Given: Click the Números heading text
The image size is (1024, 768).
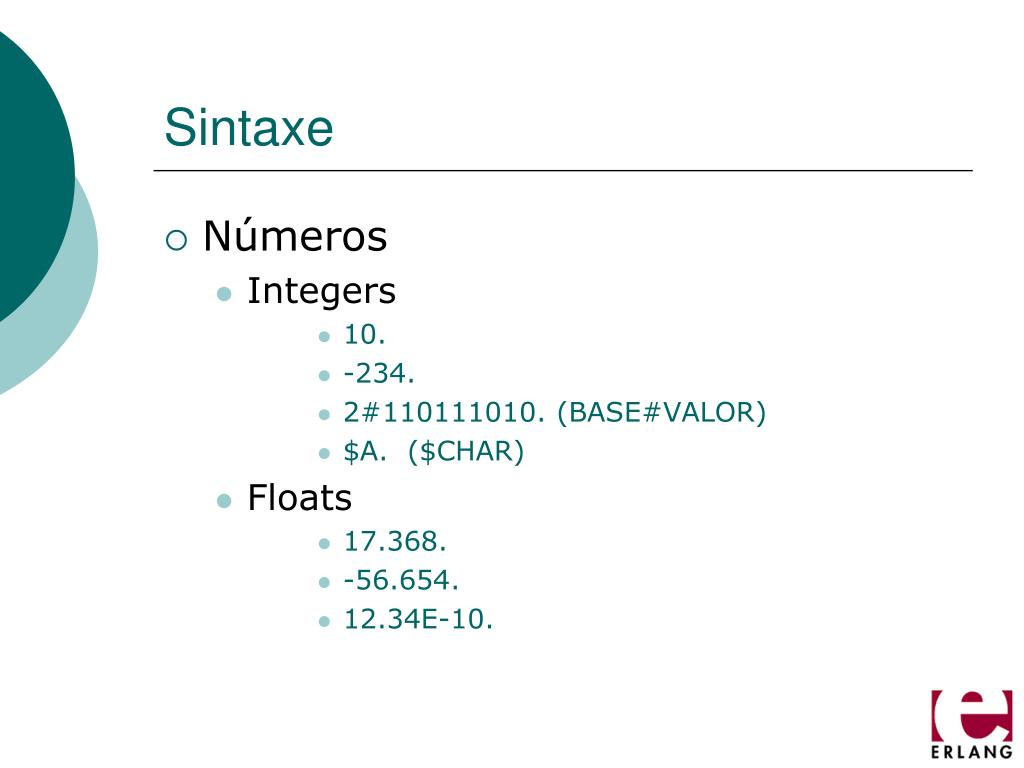Looking at the screenshot, I should pyautogui.click(x=295, y=235).
